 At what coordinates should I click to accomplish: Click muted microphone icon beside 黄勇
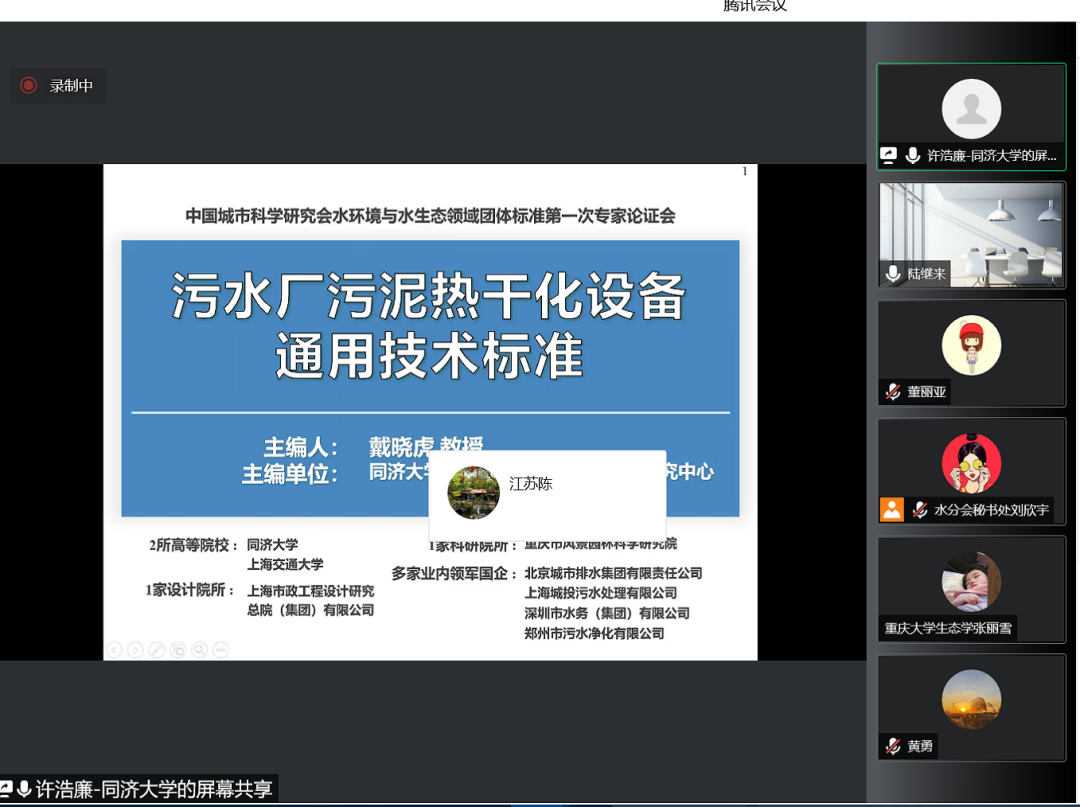pyautogui.click(x=893, y=746)
